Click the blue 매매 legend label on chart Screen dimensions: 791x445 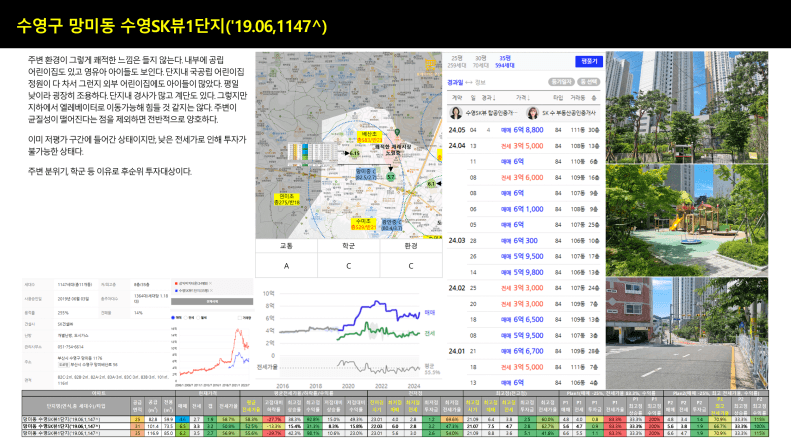pyautogui.click(x=429, y=313)
